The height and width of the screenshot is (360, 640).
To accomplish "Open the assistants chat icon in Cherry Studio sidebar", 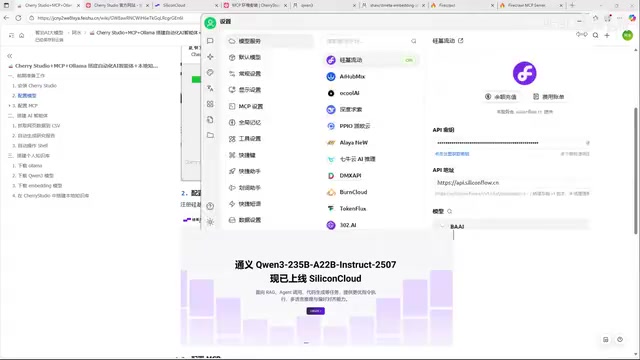I will point(210,41).
